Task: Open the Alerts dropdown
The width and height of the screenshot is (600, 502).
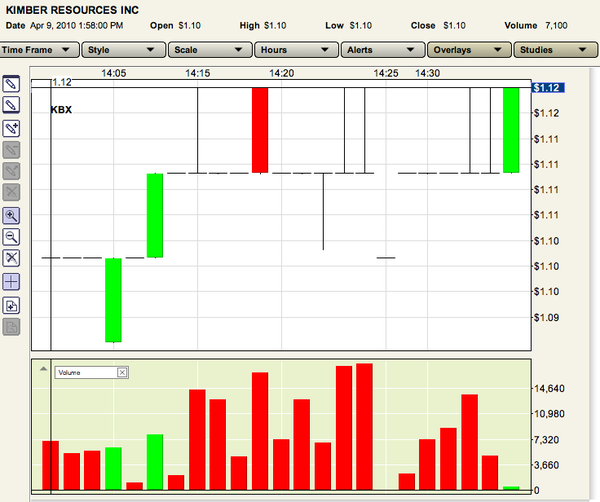Action: [383, 50]
